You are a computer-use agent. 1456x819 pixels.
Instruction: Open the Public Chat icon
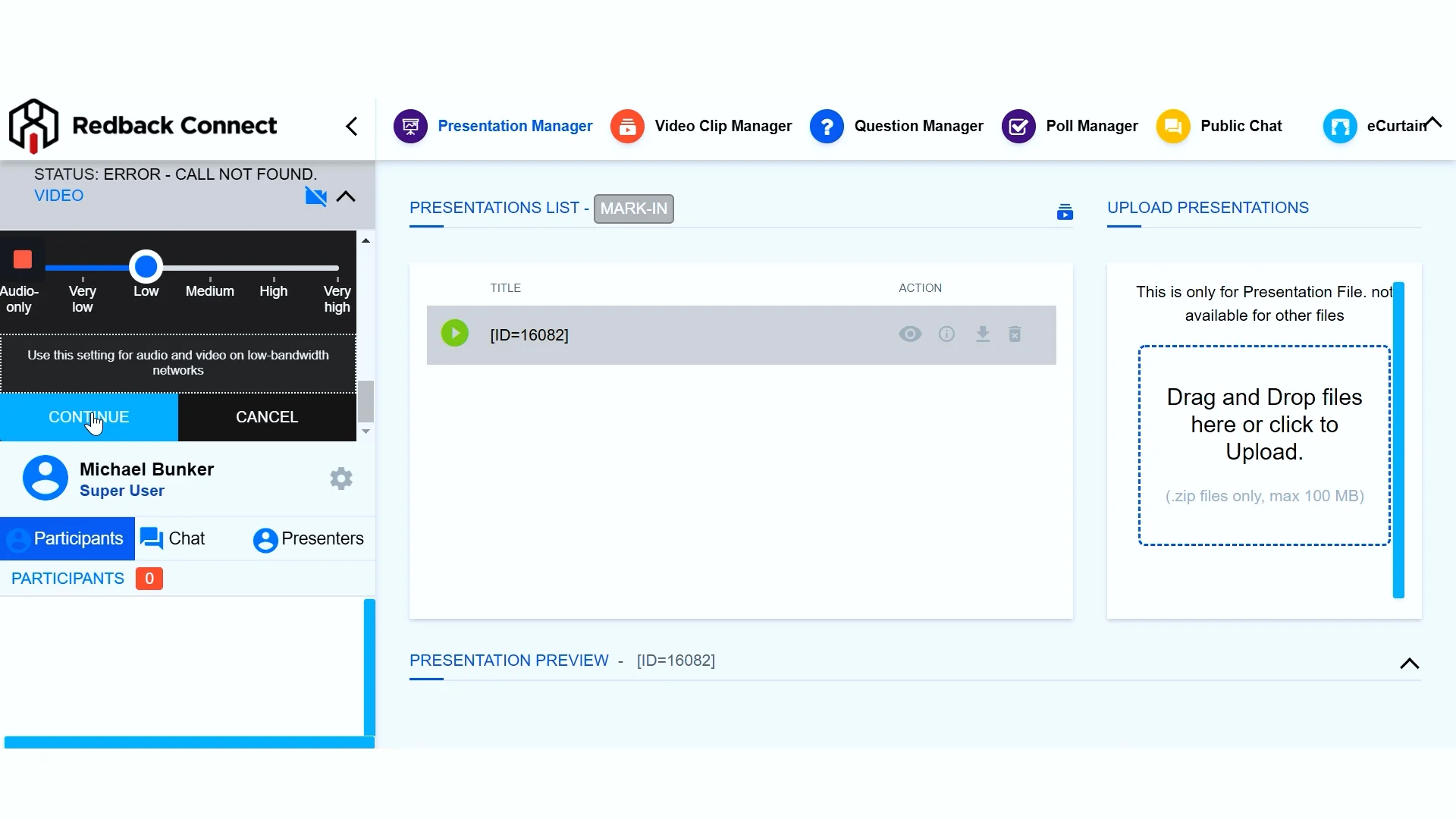[1173, 126]
